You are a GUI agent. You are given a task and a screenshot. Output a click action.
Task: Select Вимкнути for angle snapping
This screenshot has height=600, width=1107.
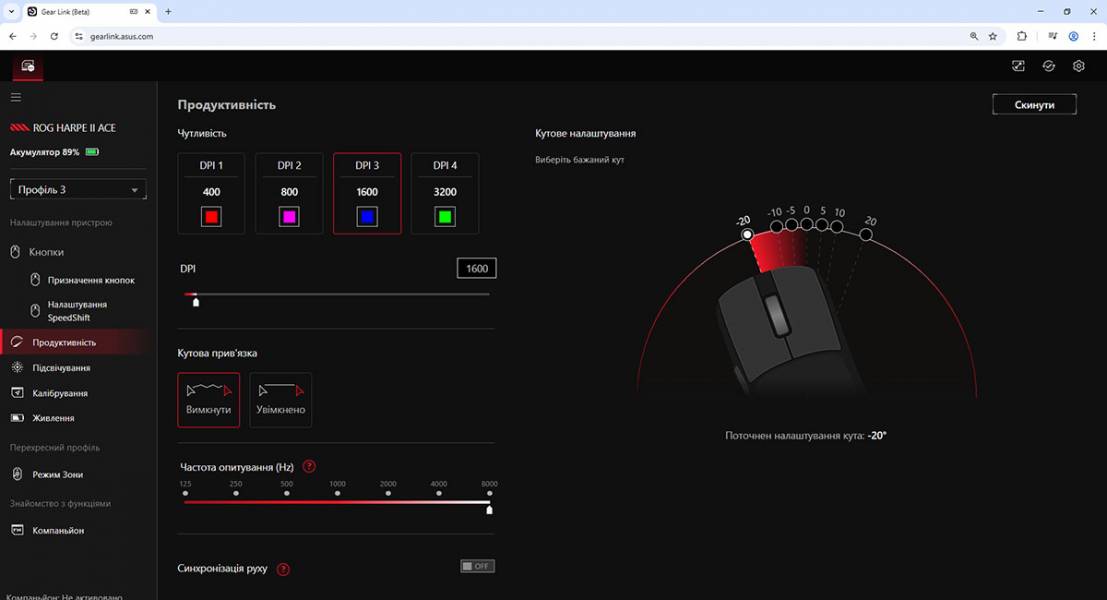208,399
